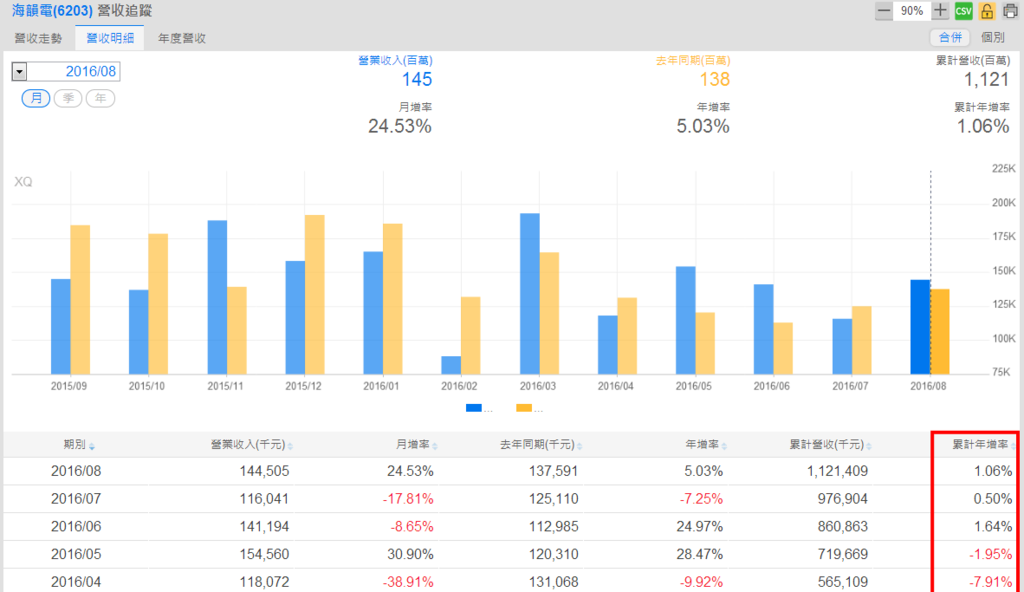Click the summary 營業收入 value 145
This screenshot has height=592, width=1024.
[417, 80]
